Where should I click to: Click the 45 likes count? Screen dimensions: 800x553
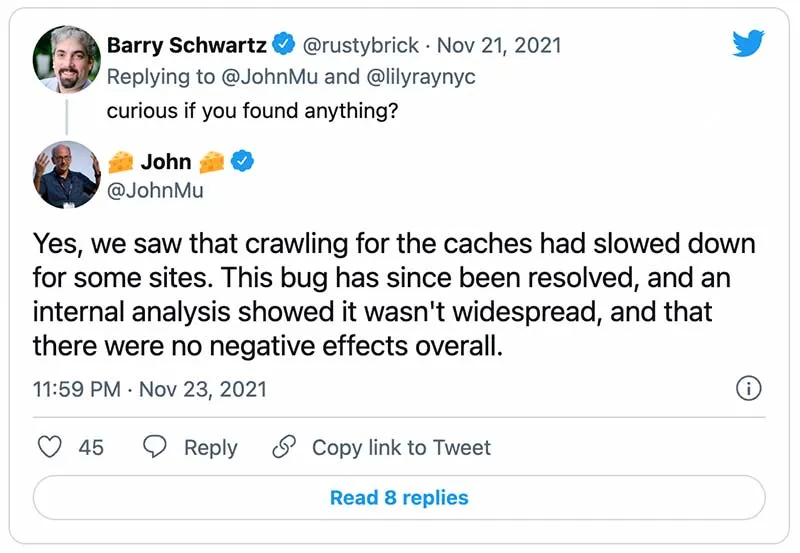pos(91,447)
